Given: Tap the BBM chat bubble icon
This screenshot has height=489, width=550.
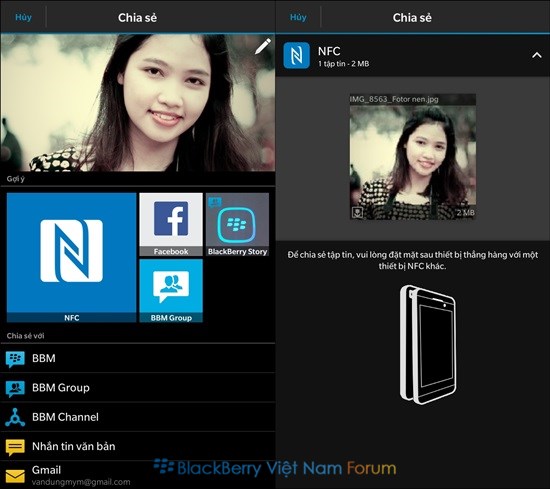Looking at the screenshot, I should pos(15,359).
